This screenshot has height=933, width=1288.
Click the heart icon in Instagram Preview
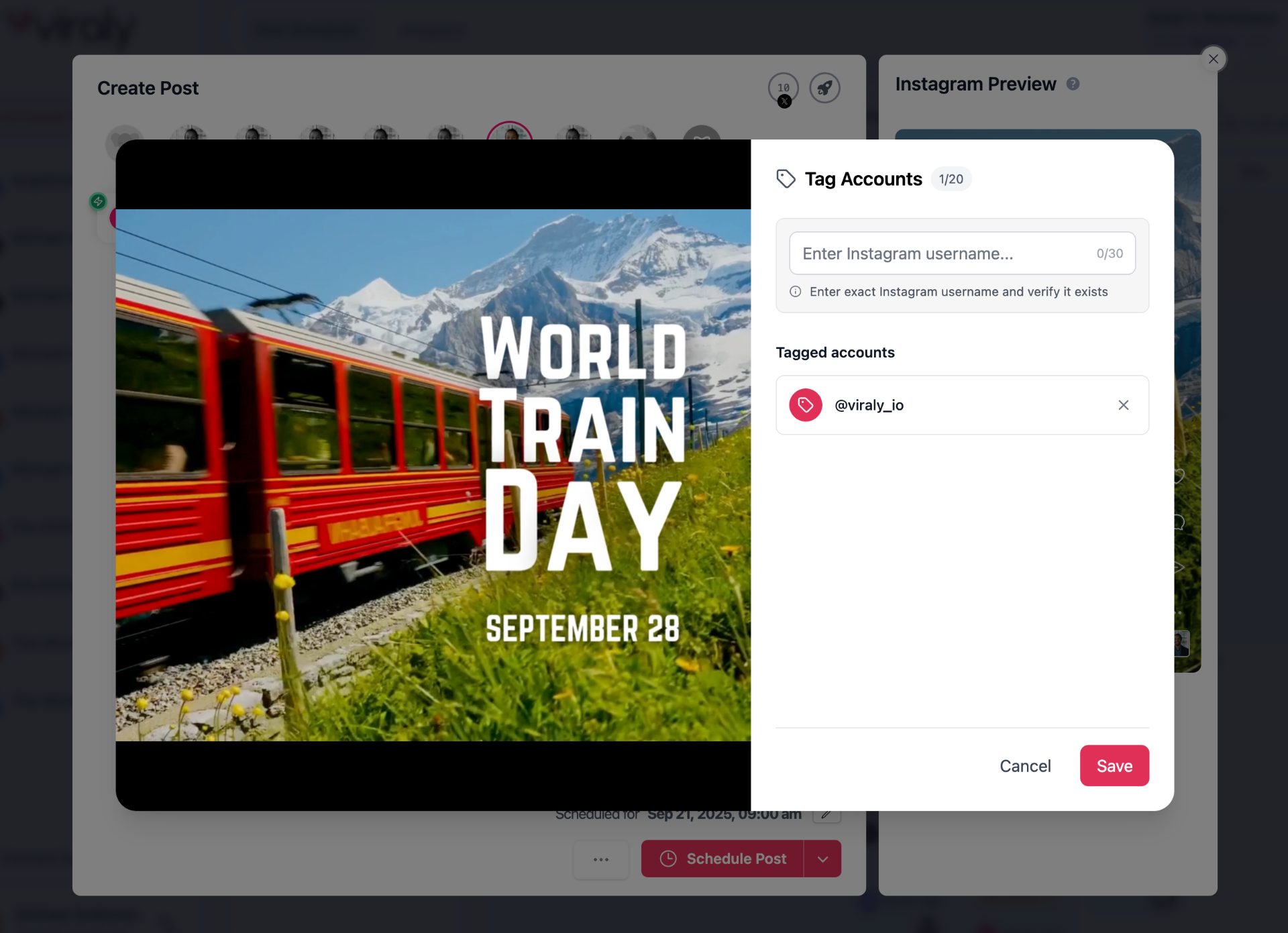click(1179, 476)
